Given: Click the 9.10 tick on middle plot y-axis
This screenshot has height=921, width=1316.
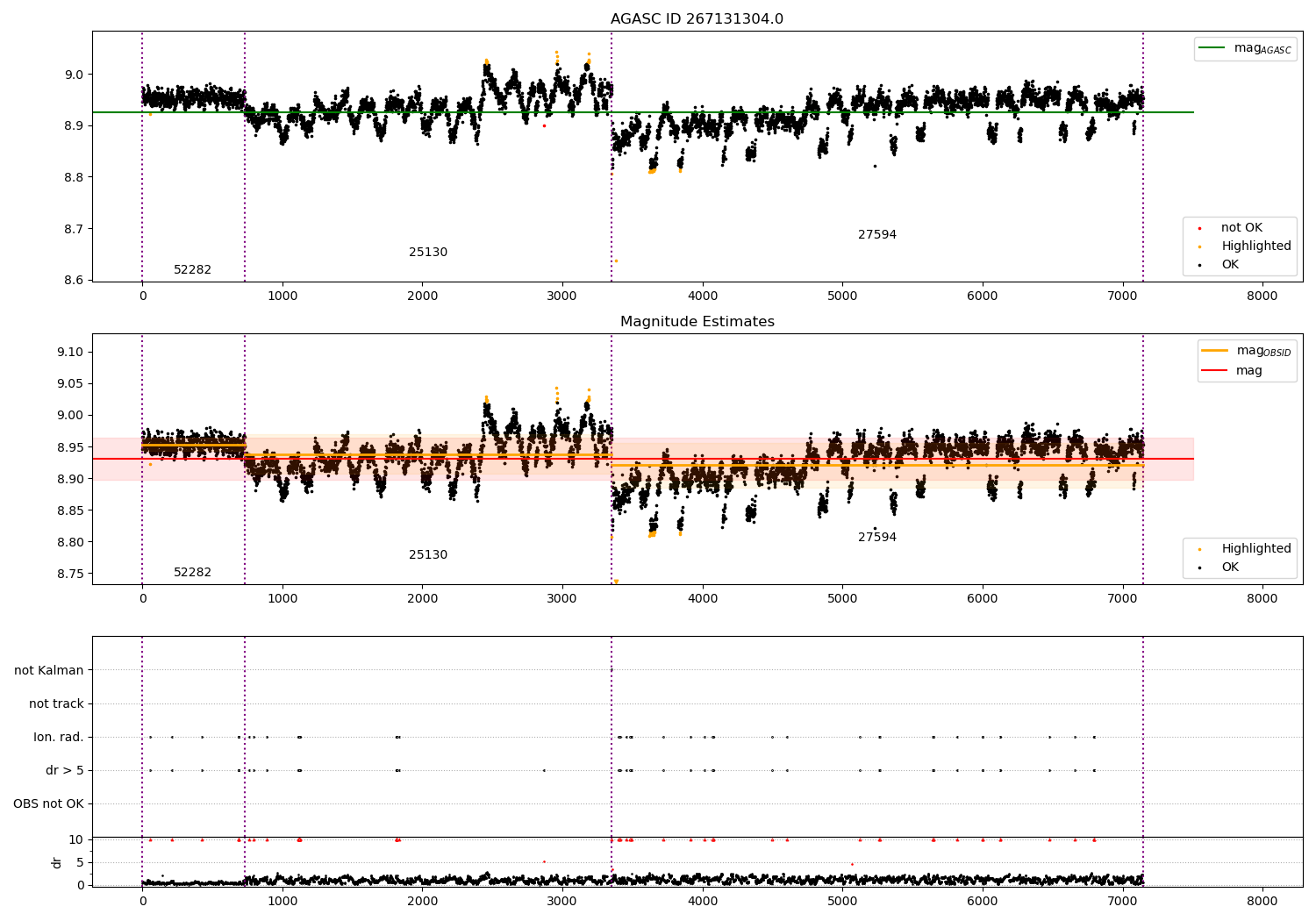Looking at the screenshot, I should coord(68,353).
